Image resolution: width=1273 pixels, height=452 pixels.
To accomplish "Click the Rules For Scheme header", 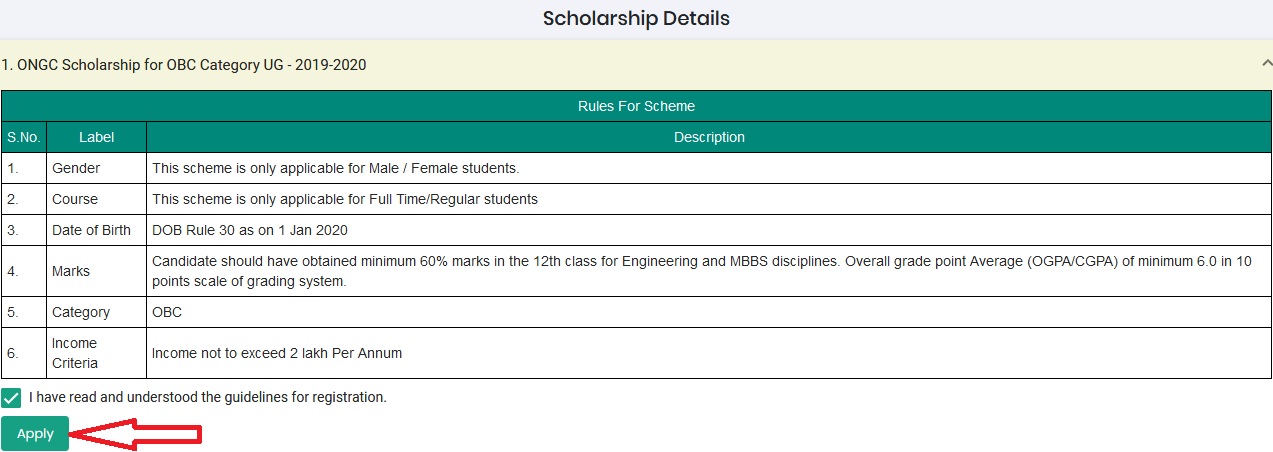I will 636,106.
